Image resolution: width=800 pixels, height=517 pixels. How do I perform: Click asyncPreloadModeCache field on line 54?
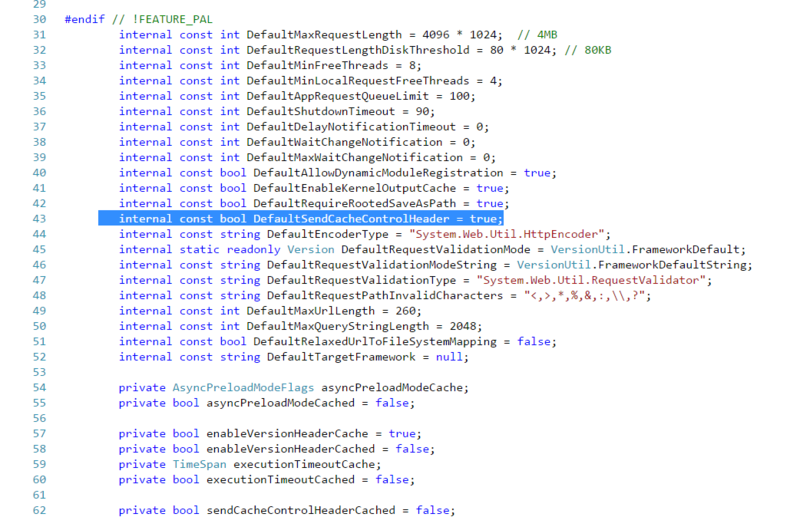(392, 387)
